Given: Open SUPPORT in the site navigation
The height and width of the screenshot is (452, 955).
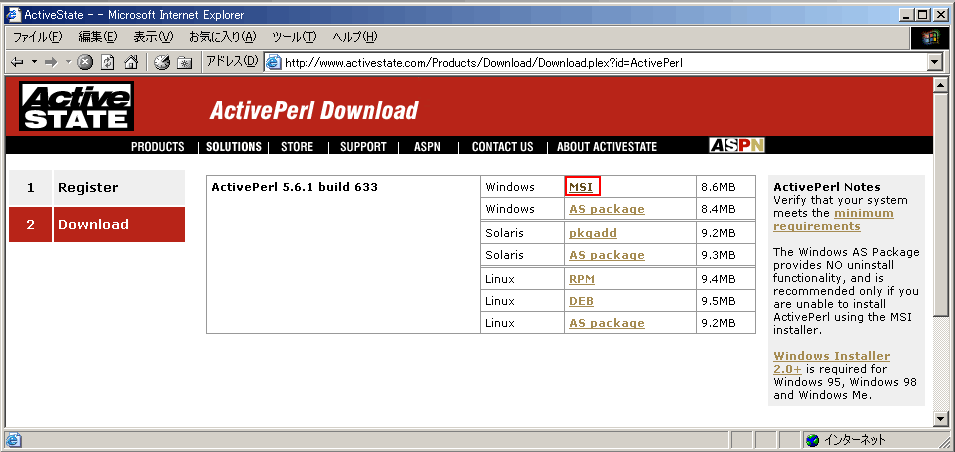Looking at the screenshot, I should (x=363, y=146).
